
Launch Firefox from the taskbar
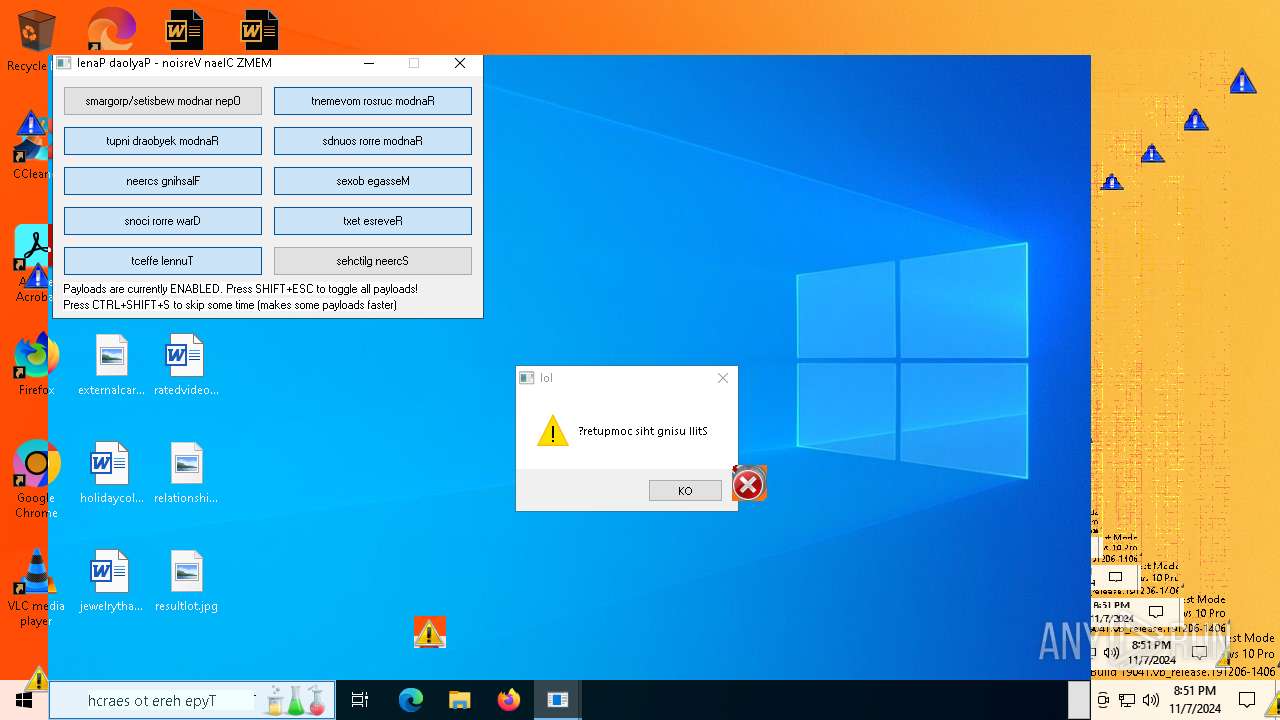(508, 700)
